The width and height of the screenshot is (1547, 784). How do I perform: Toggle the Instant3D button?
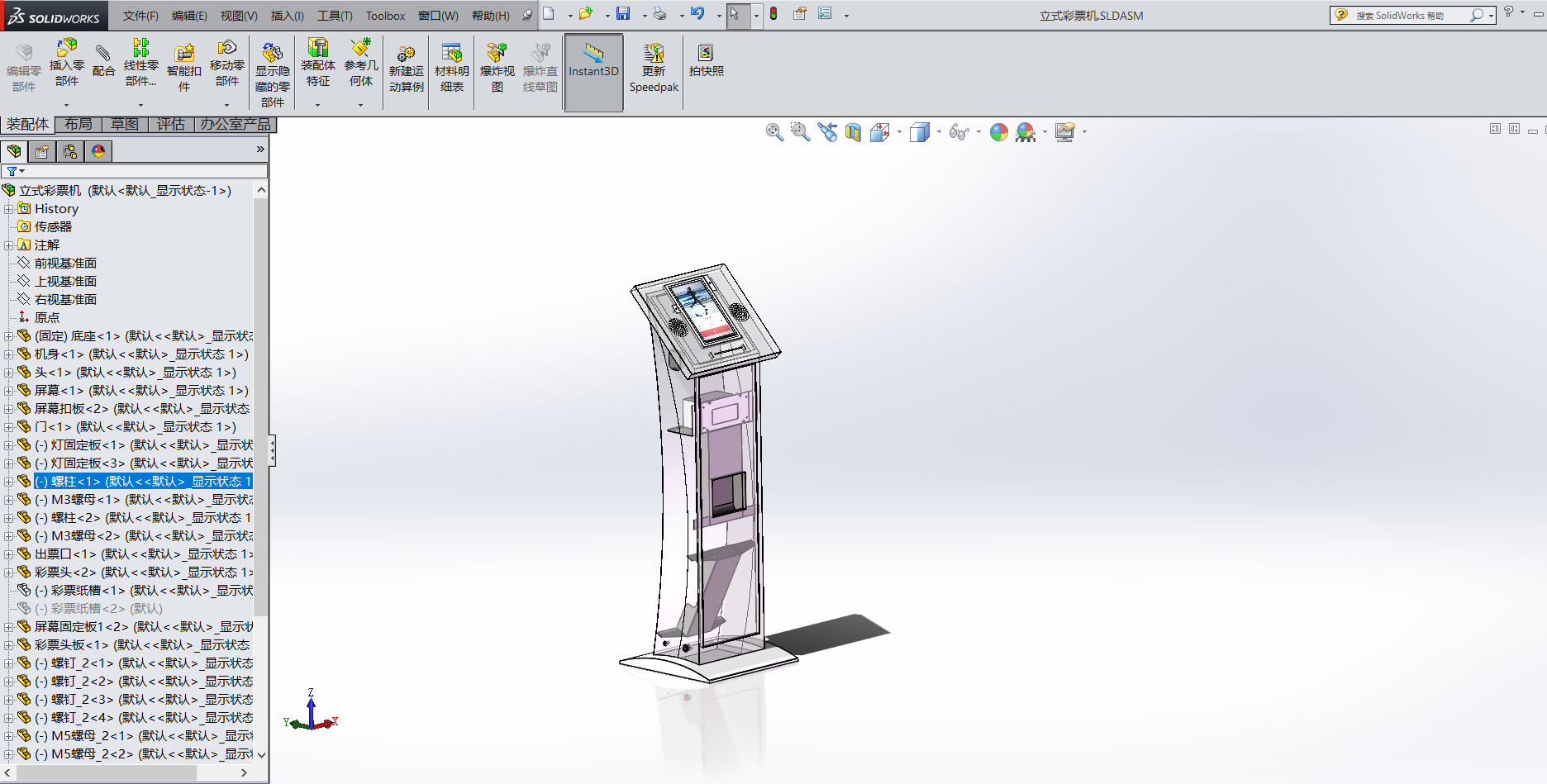593,73
